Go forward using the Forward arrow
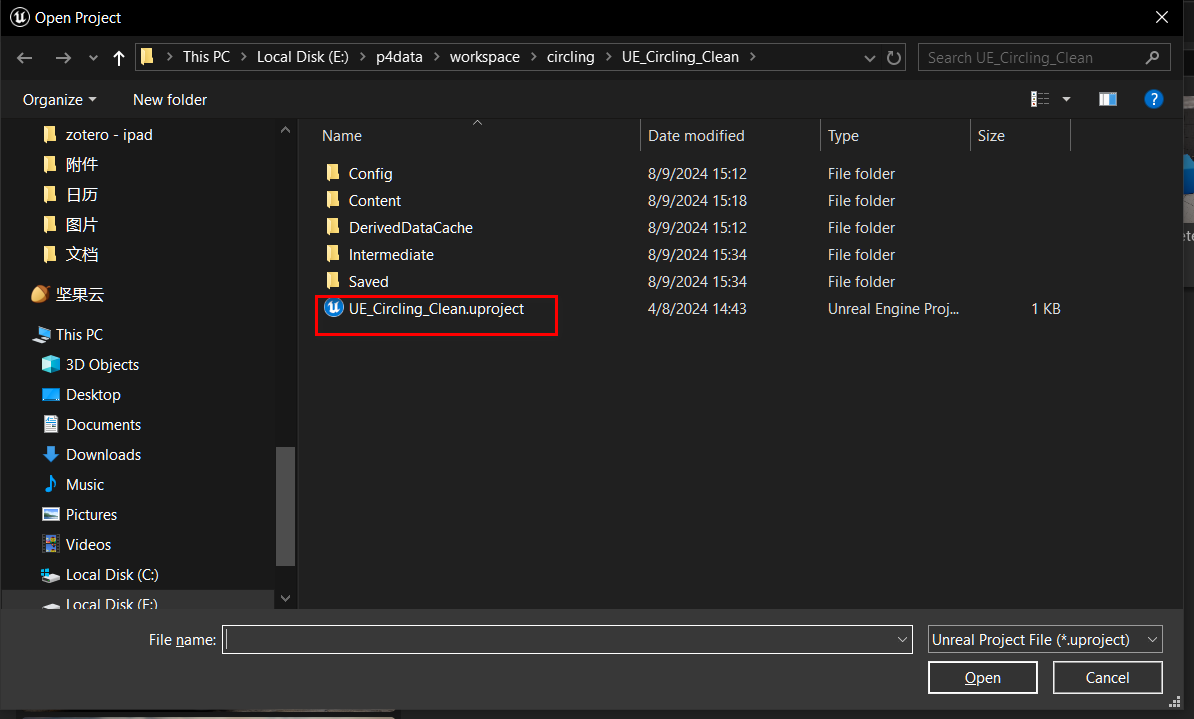 63,58
